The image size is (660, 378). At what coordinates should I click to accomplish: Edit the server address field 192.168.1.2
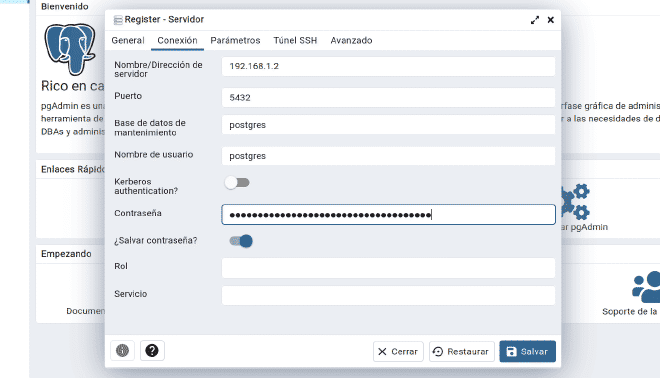388,67
